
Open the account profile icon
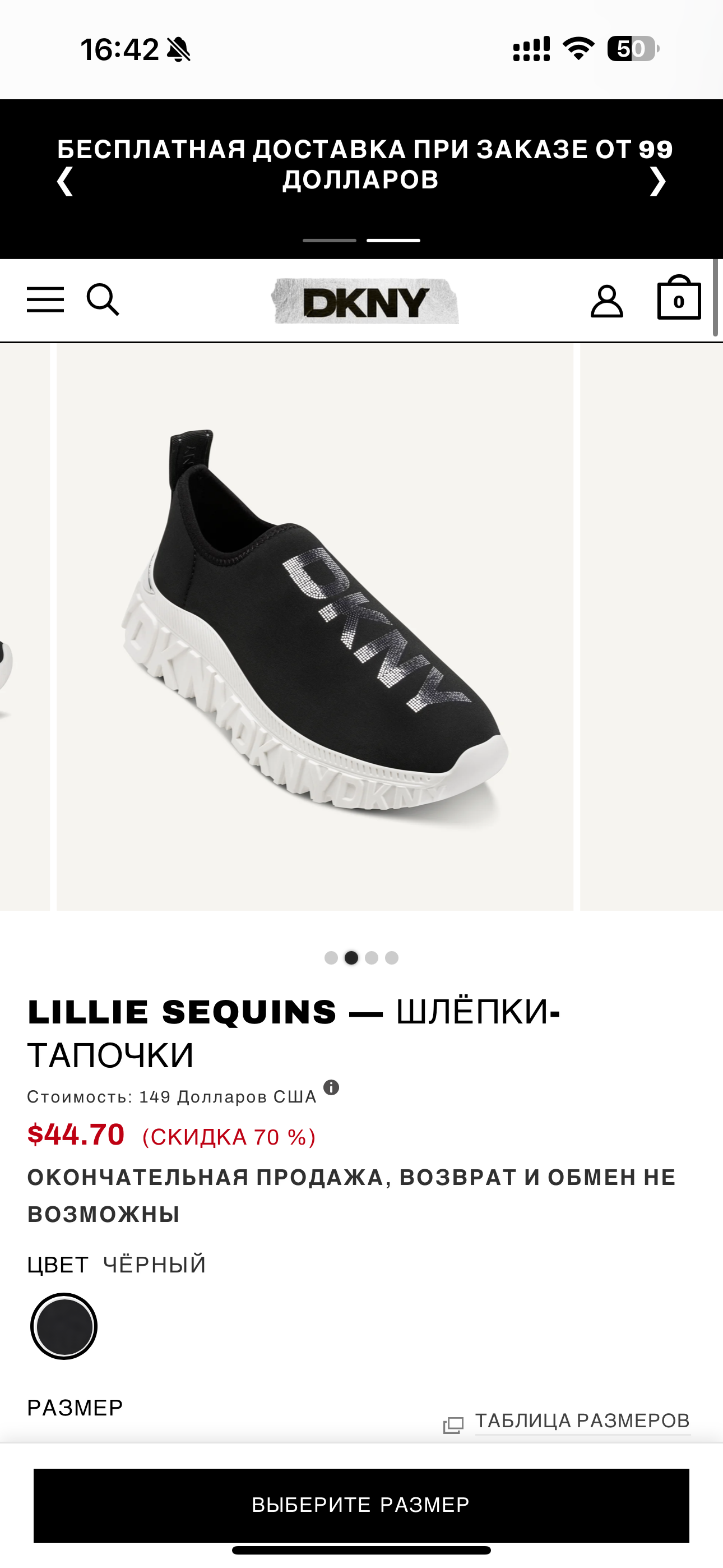click(x=607, y=301)
